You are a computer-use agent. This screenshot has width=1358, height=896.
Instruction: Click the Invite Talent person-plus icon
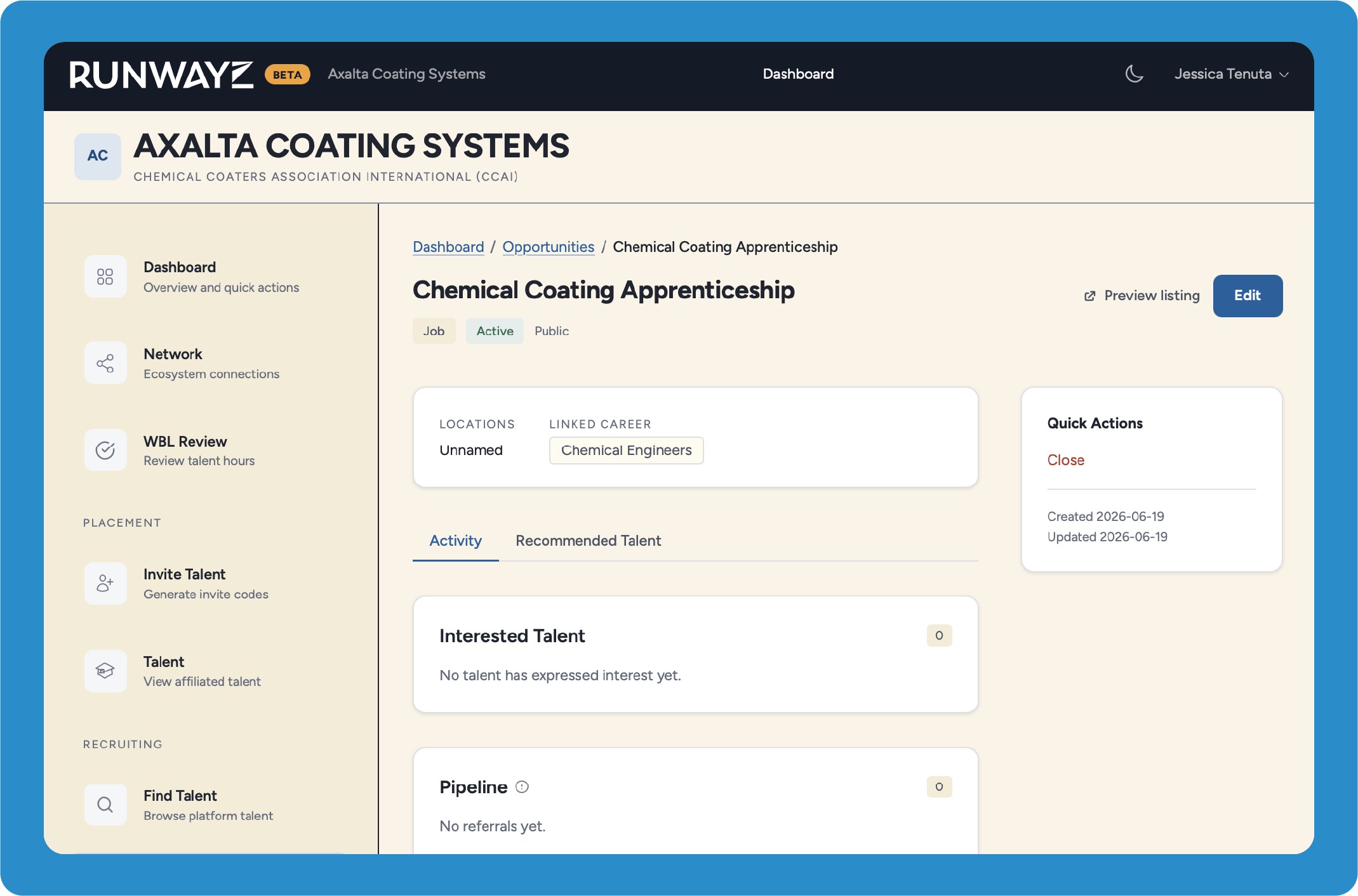click(105, 584)
